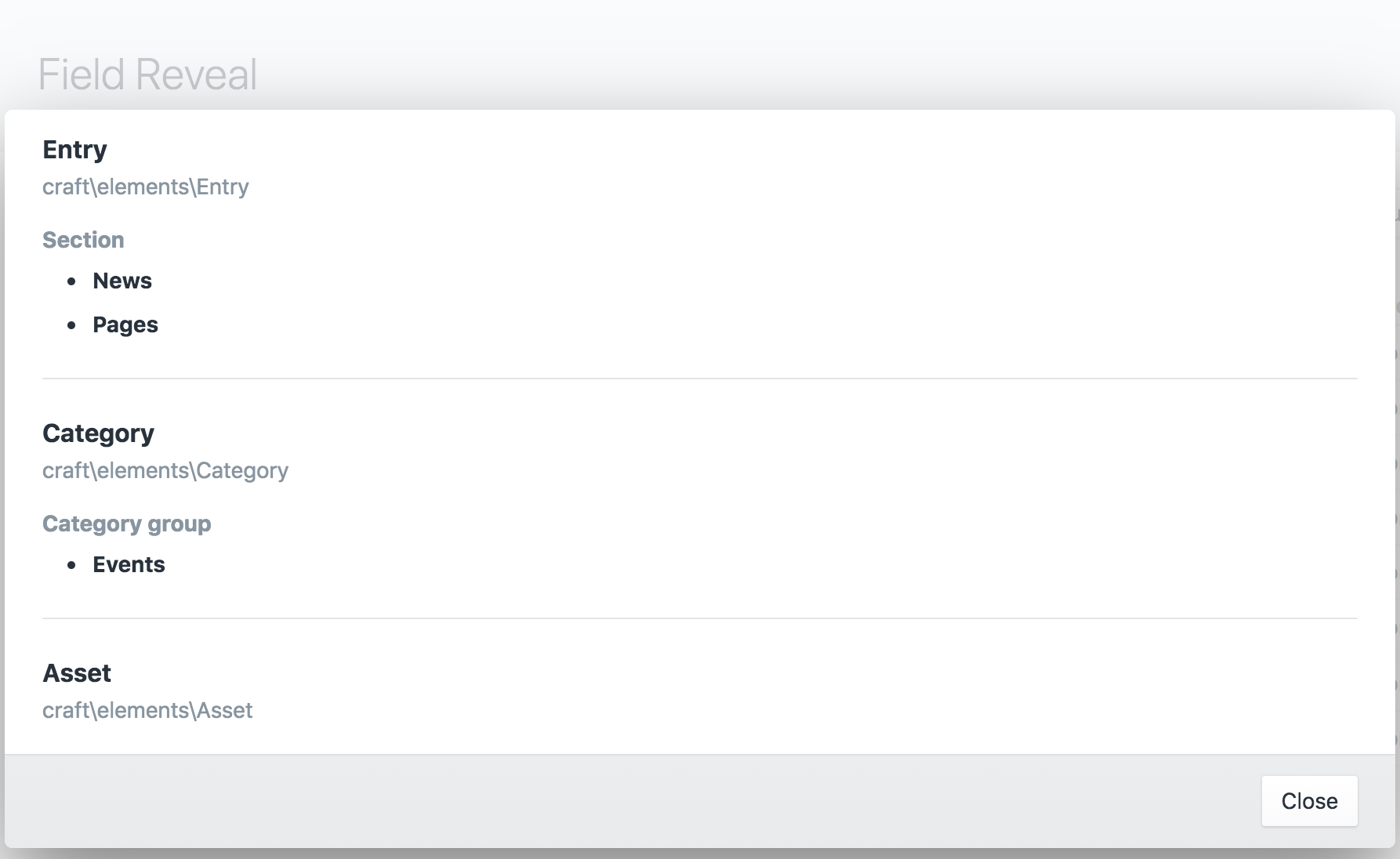Select the Pages section item
This screenshot has width=1400, height=859.
point(125,324)
